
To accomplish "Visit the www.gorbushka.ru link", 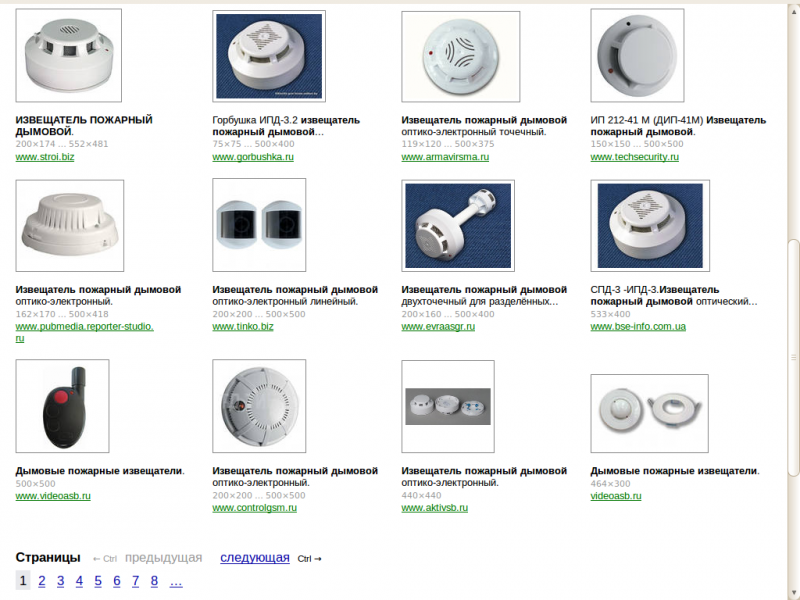I will pyautogui.click(x=253, y=157).
